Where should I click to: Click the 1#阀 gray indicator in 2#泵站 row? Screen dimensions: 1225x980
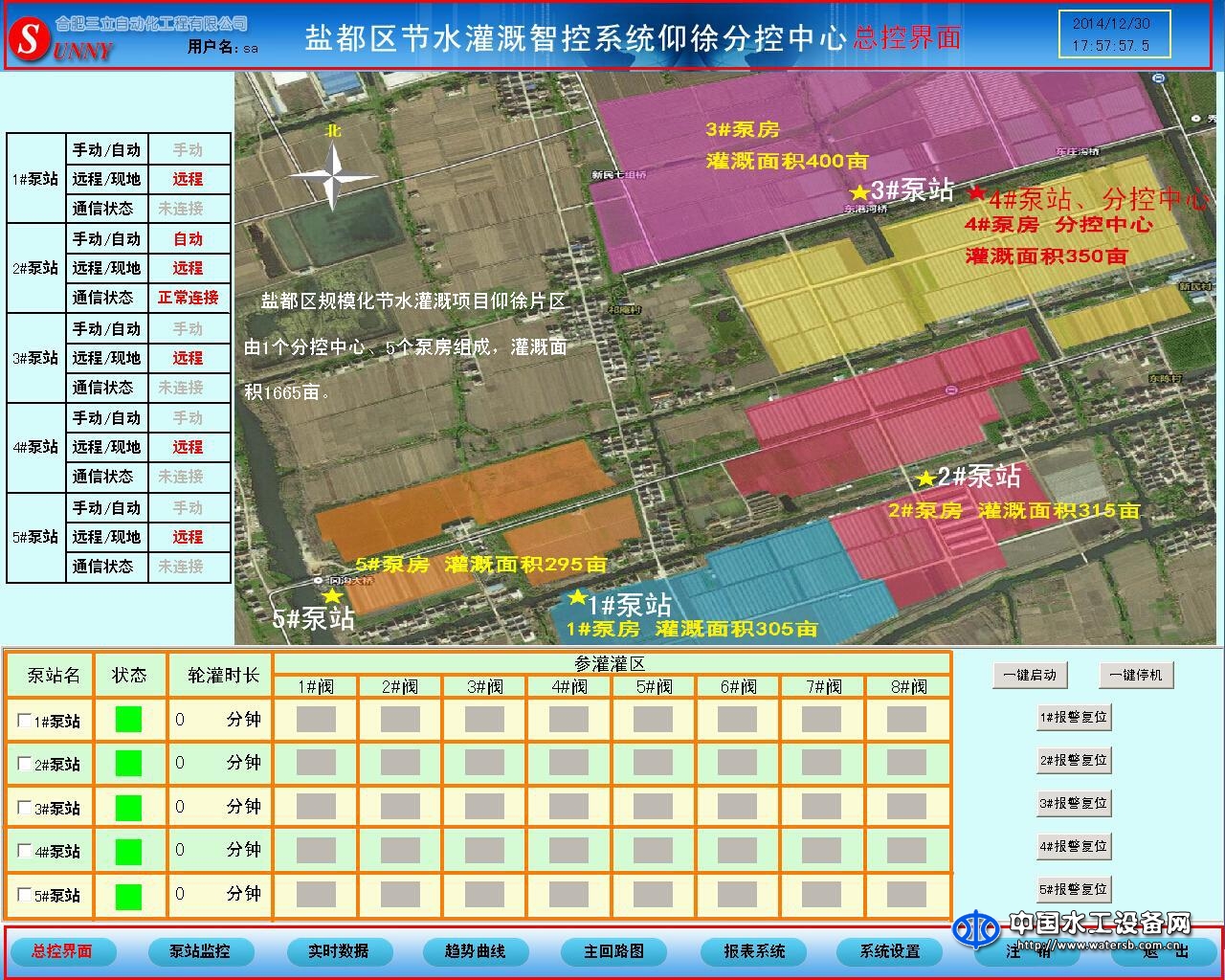[x=316, y=763]
